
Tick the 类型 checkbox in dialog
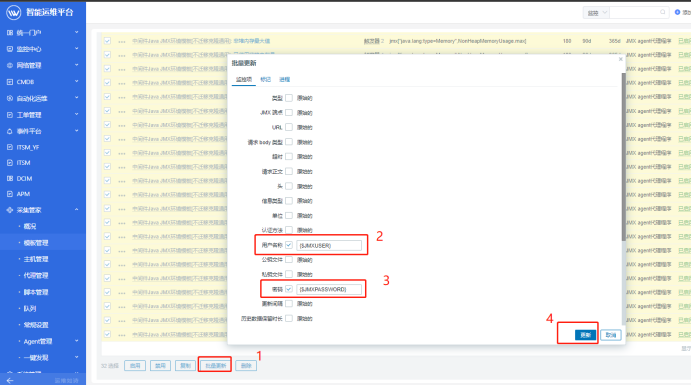[289, 98]
